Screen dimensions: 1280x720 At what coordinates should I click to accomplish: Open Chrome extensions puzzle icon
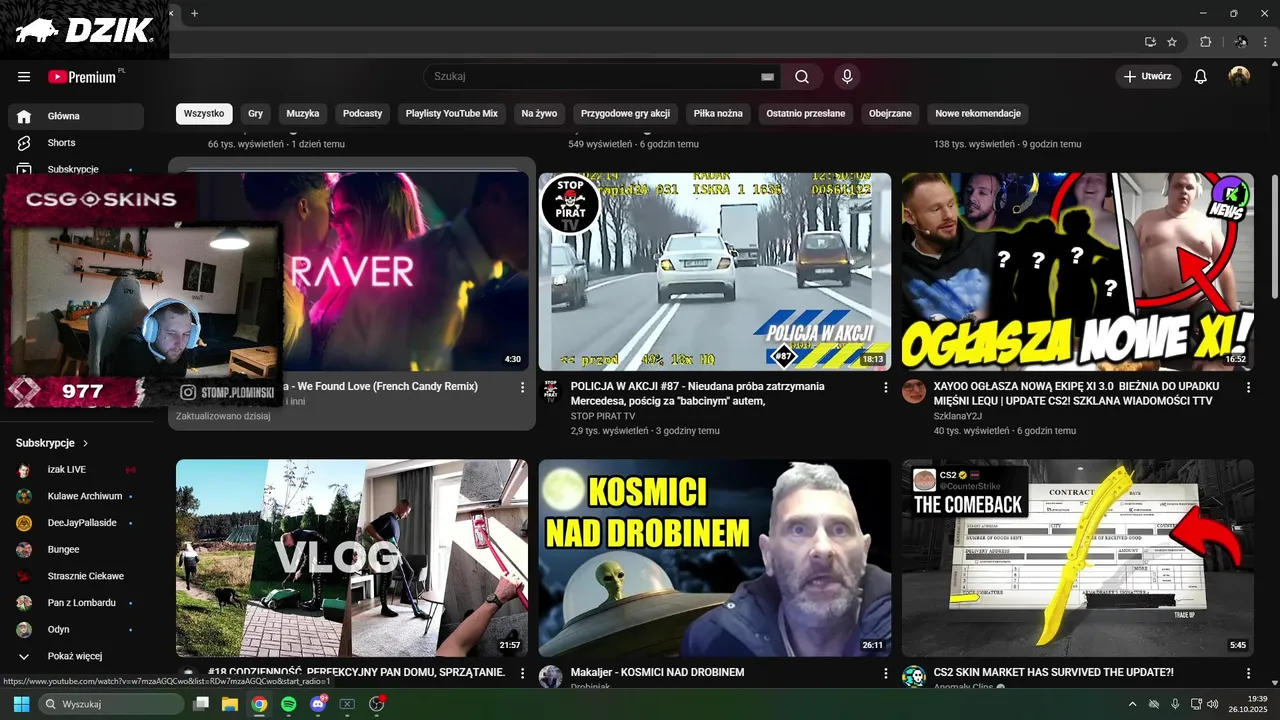(x=1205, y=42)
